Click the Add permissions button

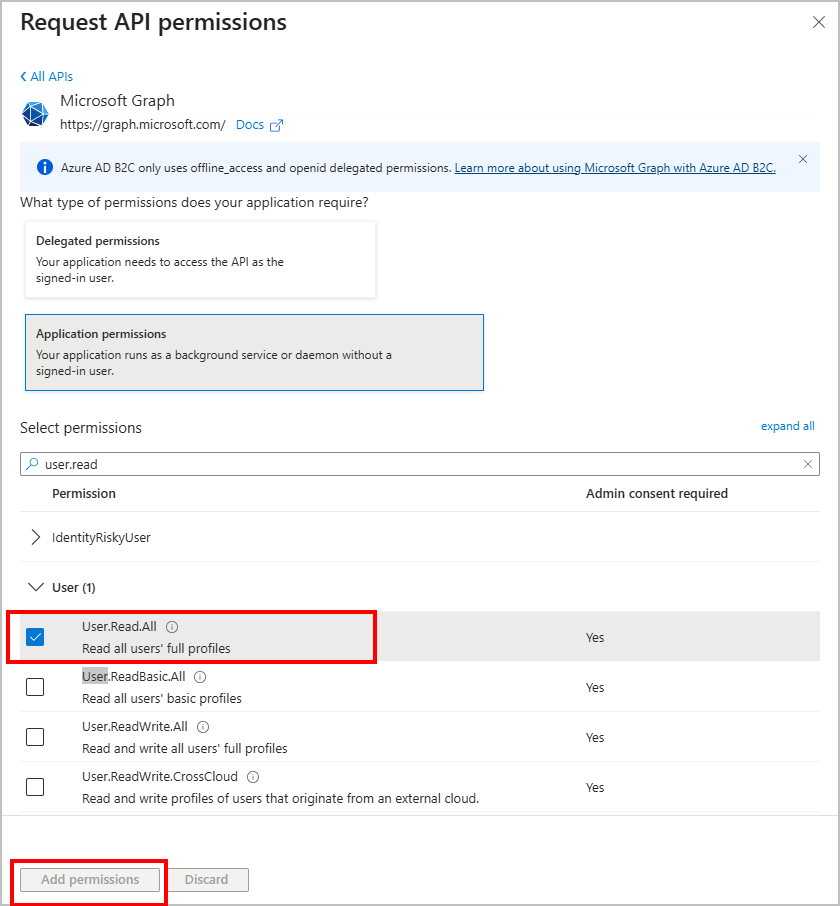coord(89,880)
